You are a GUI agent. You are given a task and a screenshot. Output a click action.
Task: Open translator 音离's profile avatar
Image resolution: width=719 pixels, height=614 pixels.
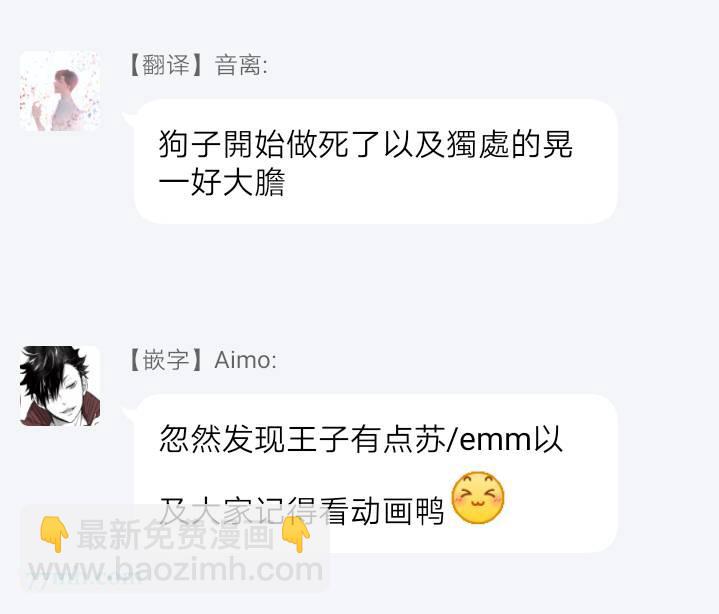60,91
